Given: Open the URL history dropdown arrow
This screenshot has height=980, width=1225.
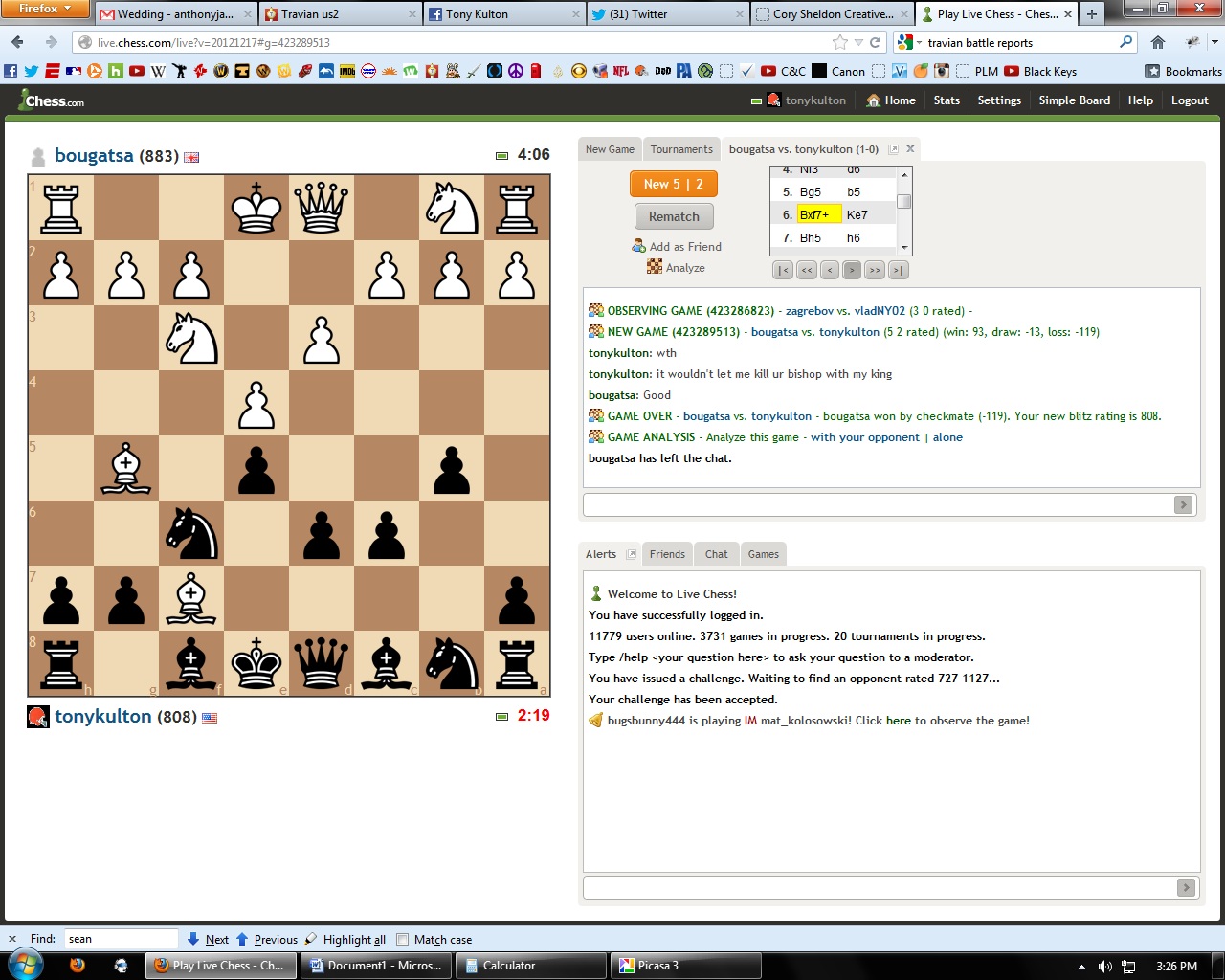Looking at the screenshot, I should [x=858, y=42].
